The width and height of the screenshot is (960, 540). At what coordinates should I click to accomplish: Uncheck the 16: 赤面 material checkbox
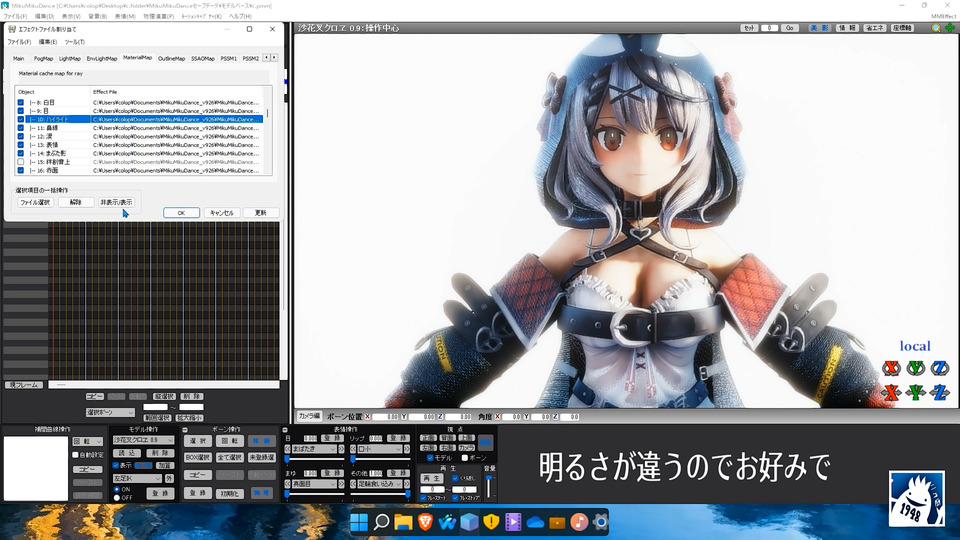pyautogui.click(x=21, y=170)
